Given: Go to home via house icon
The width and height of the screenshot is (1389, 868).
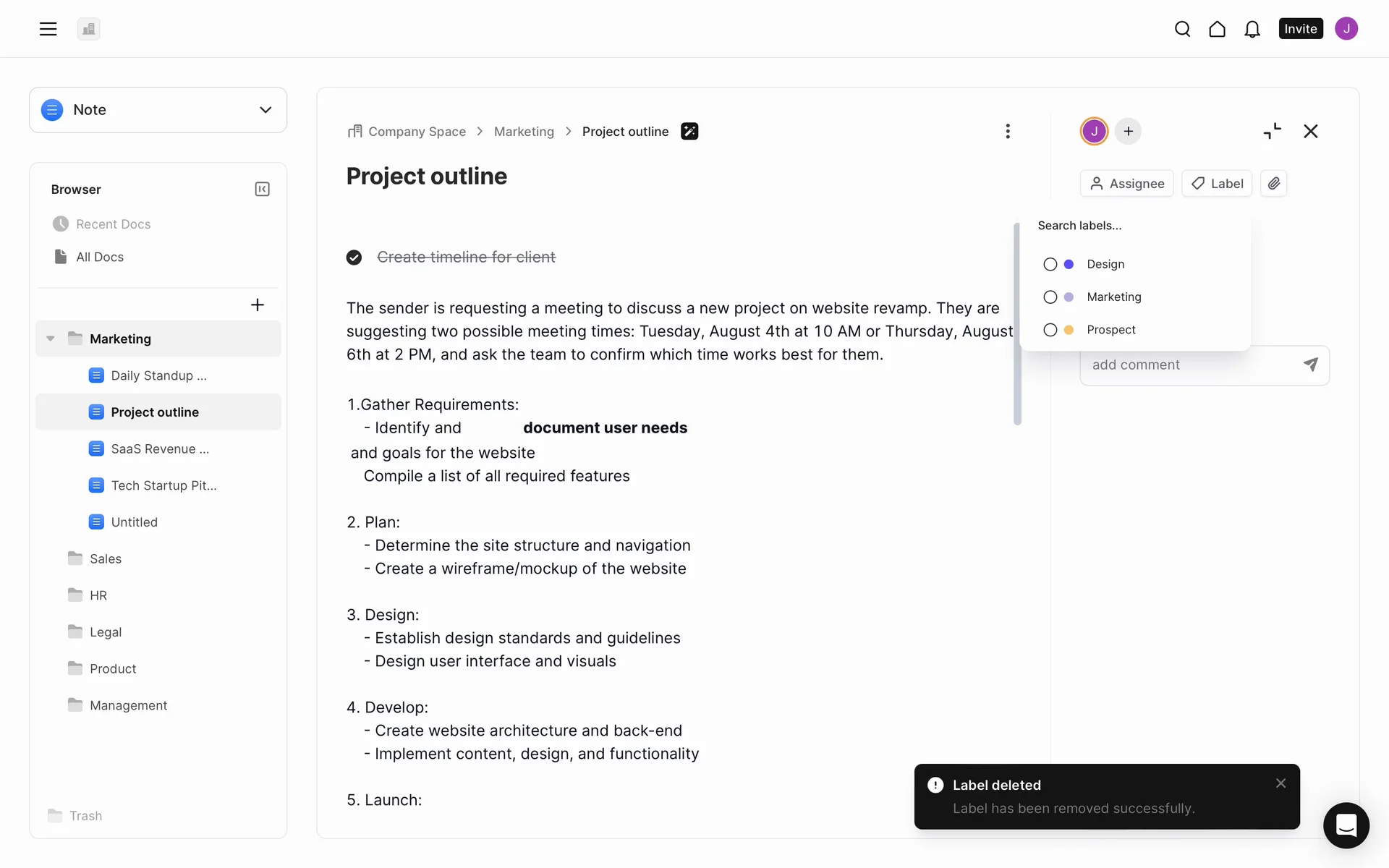Looking at the screenshot, I should click(x=1217, y=29).
